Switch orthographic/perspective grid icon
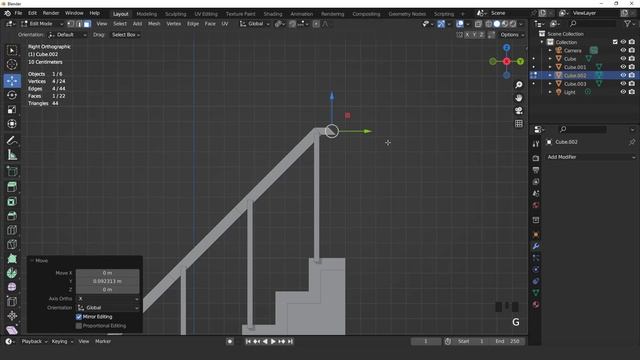 [519, 123]
